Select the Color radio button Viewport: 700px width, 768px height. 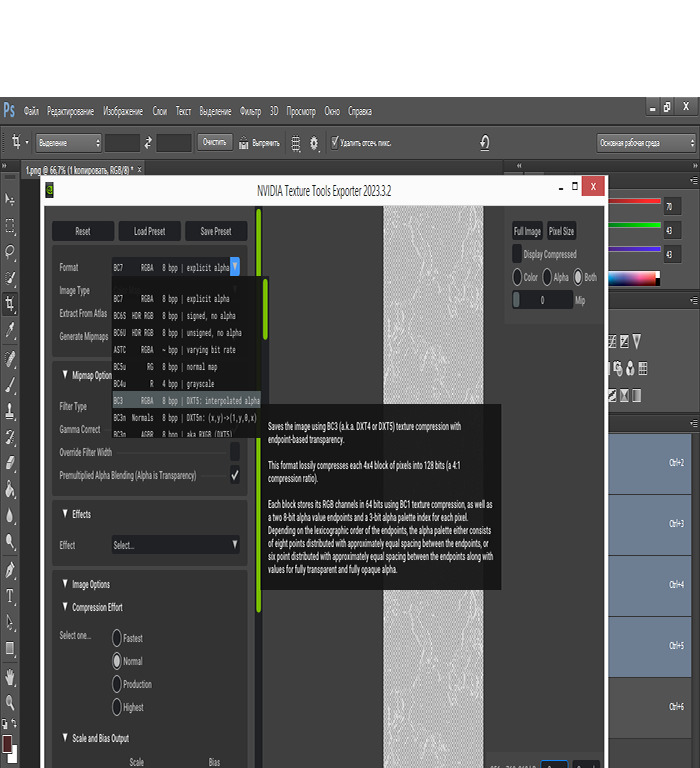pyautogui.click(x=517, y=277)
